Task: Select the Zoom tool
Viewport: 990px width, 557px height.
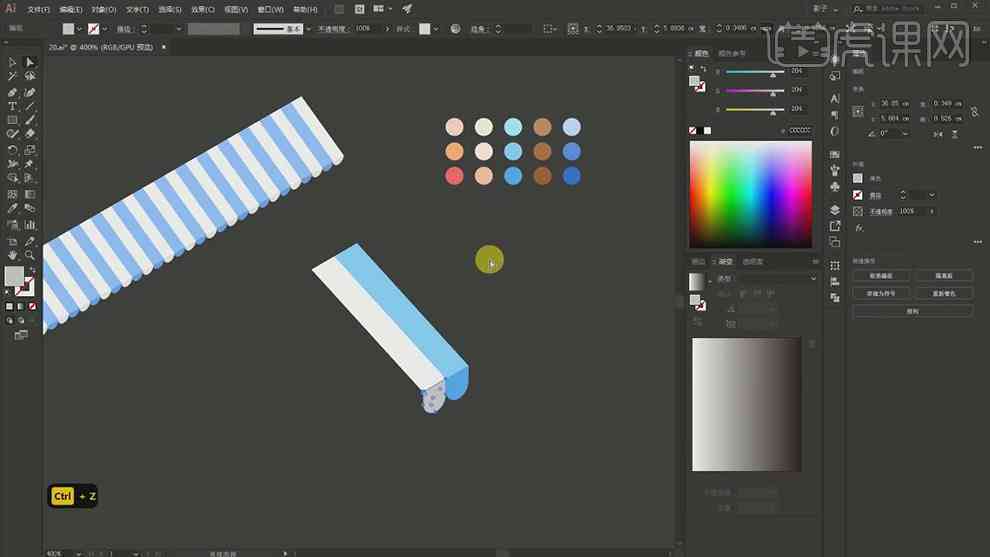Action: (x=29, y=255)
